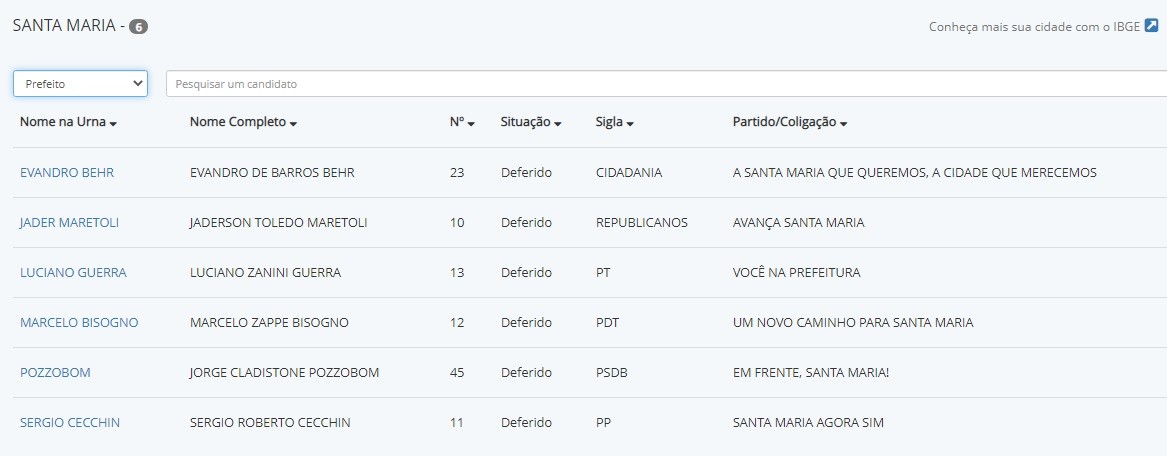
Task: Sort by Nº column arrow
Action: coord(471,124)
